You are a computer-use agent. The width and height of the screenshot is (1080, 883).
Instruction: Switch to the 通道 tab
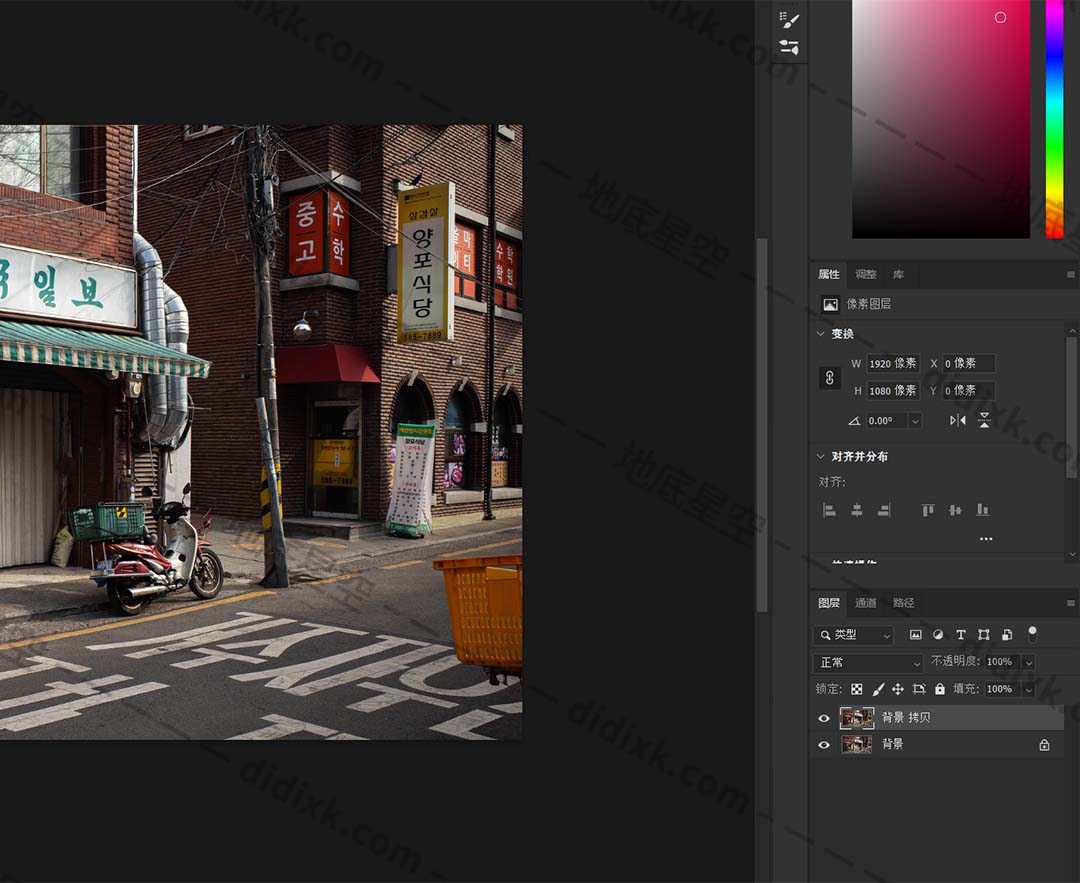pos(866,603)
